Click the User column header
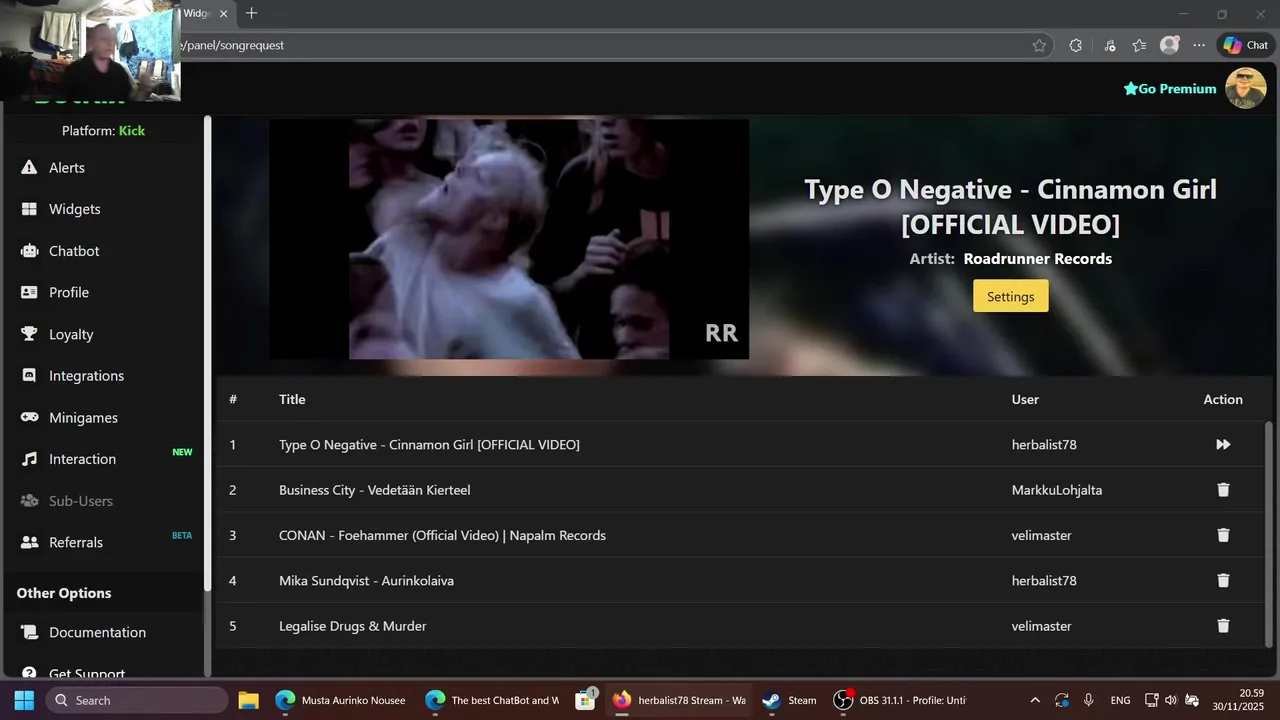The width and height of the screenshot is (1280, 720). [1025, 399]
